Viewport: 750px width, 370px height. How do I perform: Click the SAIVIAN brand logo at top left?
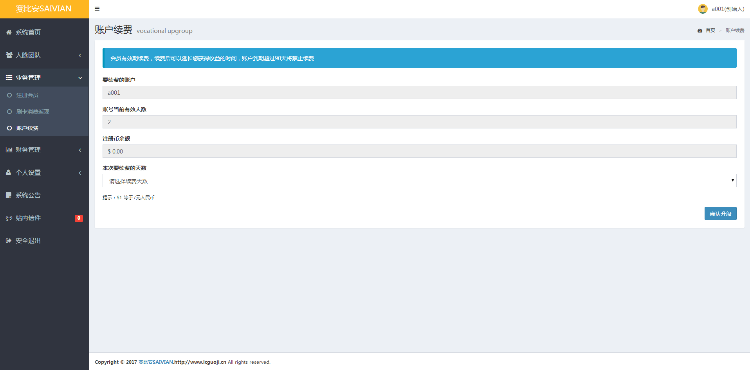[44, 9]
